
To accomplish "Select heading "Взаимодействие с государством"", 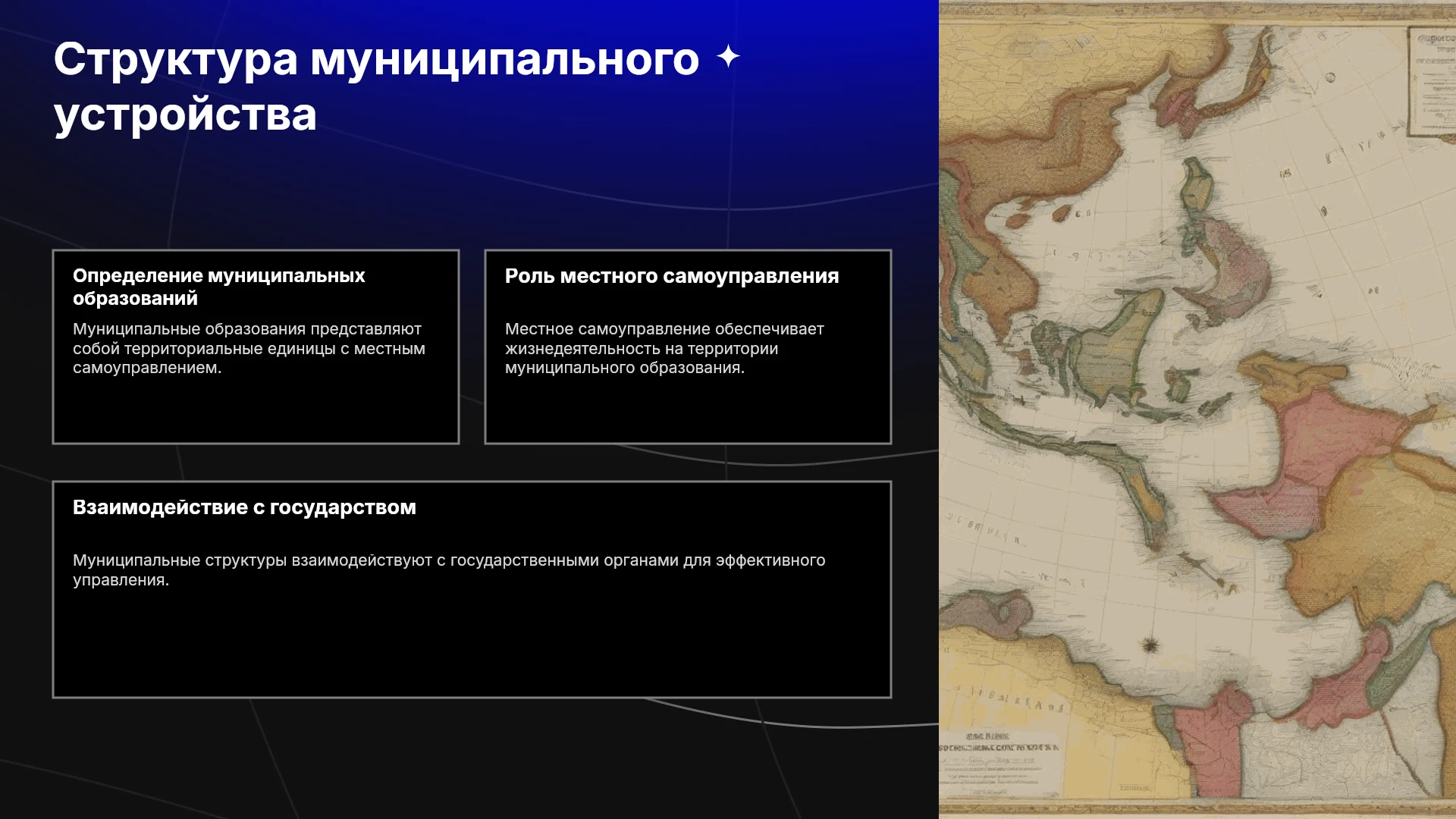I will (244, 507).
